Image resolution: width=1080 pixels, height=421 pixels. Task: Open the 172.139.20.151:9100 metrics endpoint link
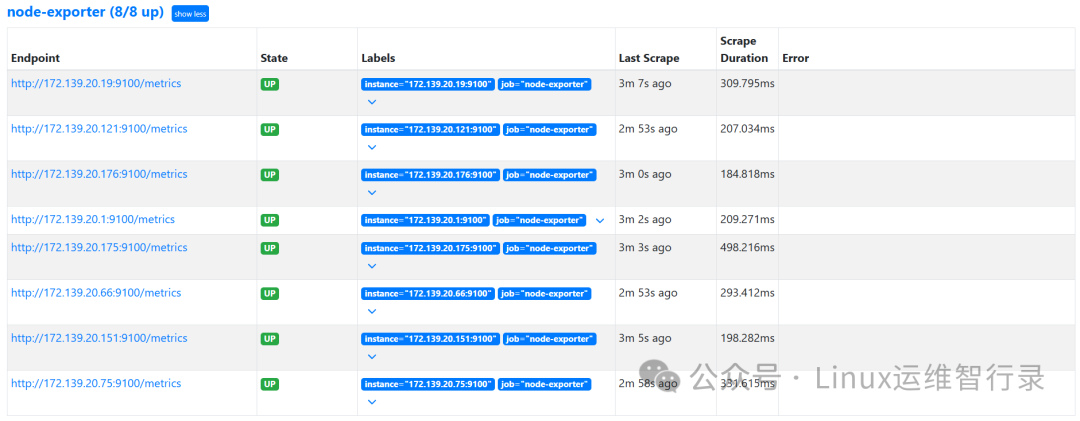coord(99,338)
